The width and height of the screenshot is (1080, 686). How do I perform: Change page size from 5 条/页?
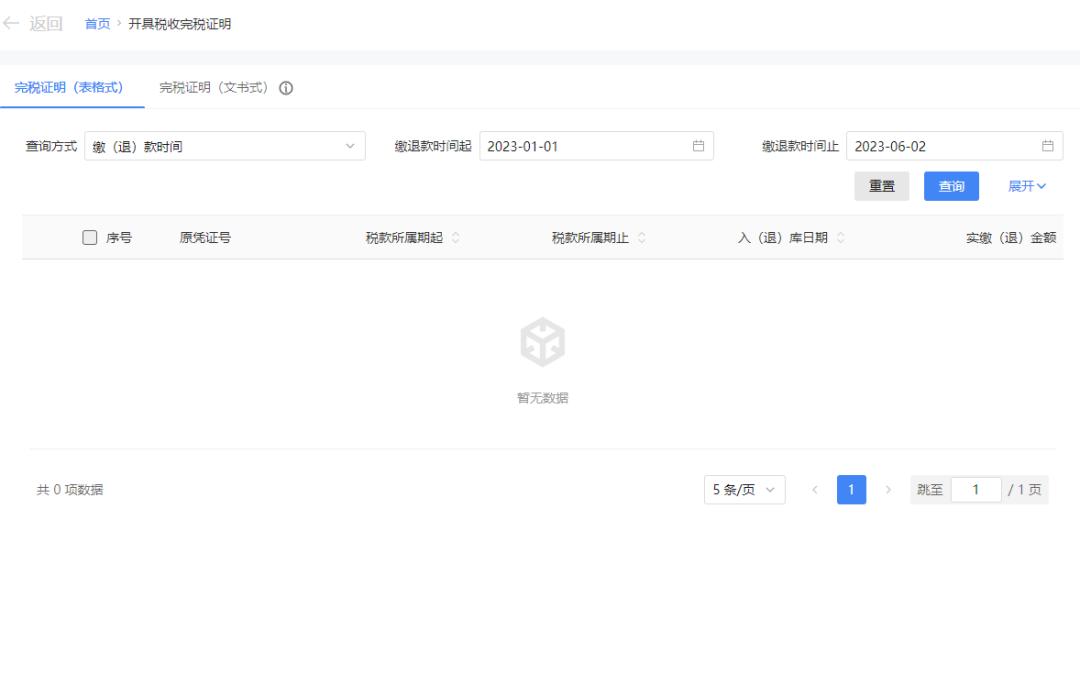745,490
